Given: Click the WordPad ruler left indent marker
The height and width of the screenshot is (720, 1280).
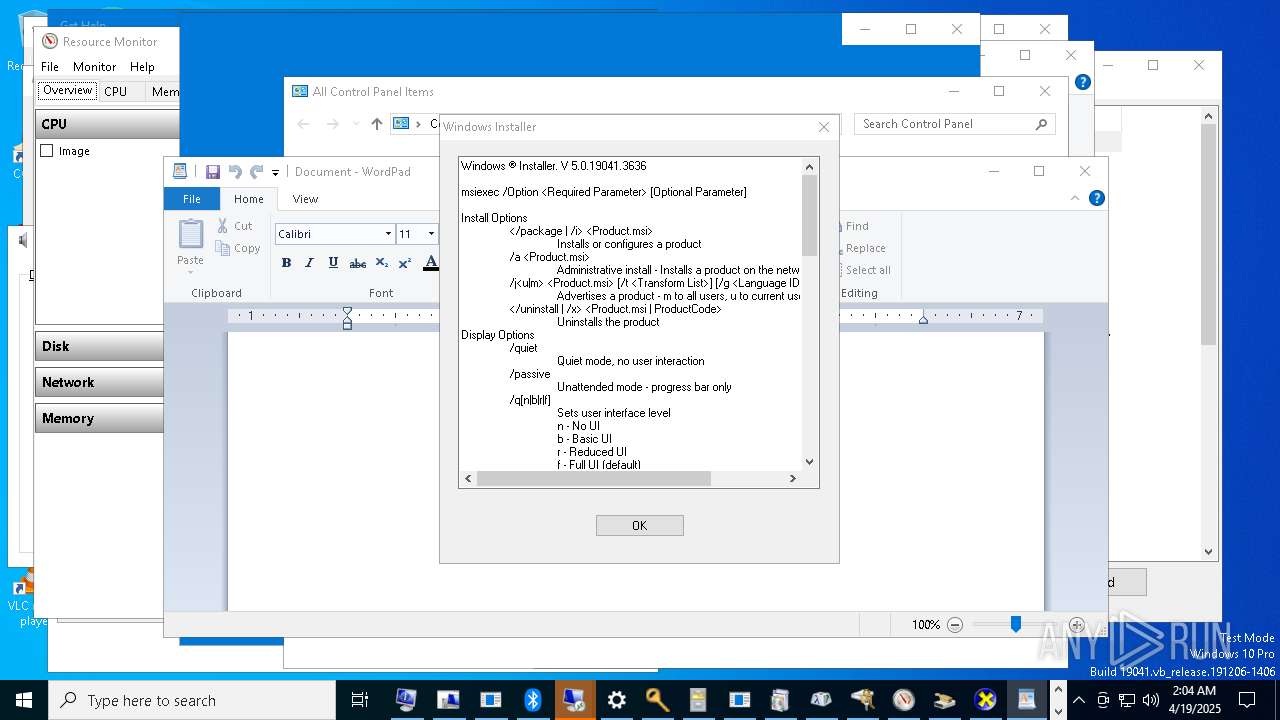Looking at the screenshot, I should click(x=347, y=317).
